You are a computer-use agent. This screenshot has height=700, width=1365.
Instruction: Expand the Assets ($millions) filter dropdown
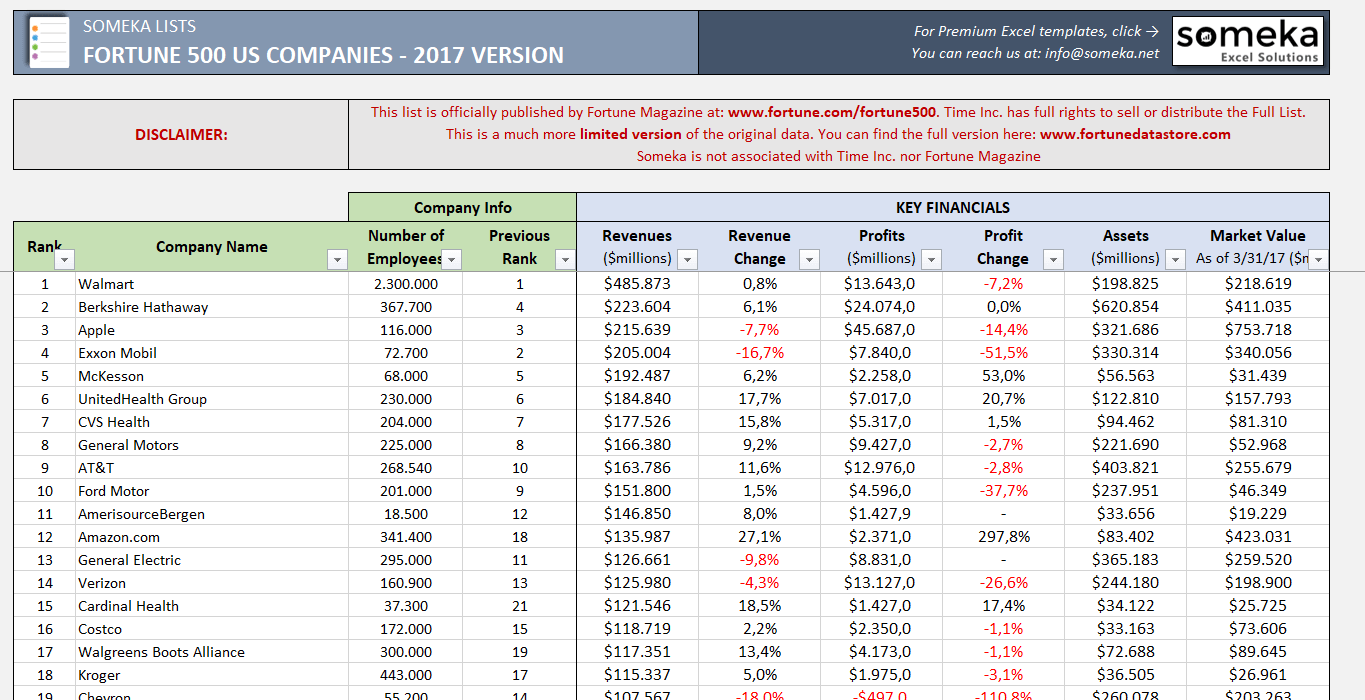point(1175,259)
